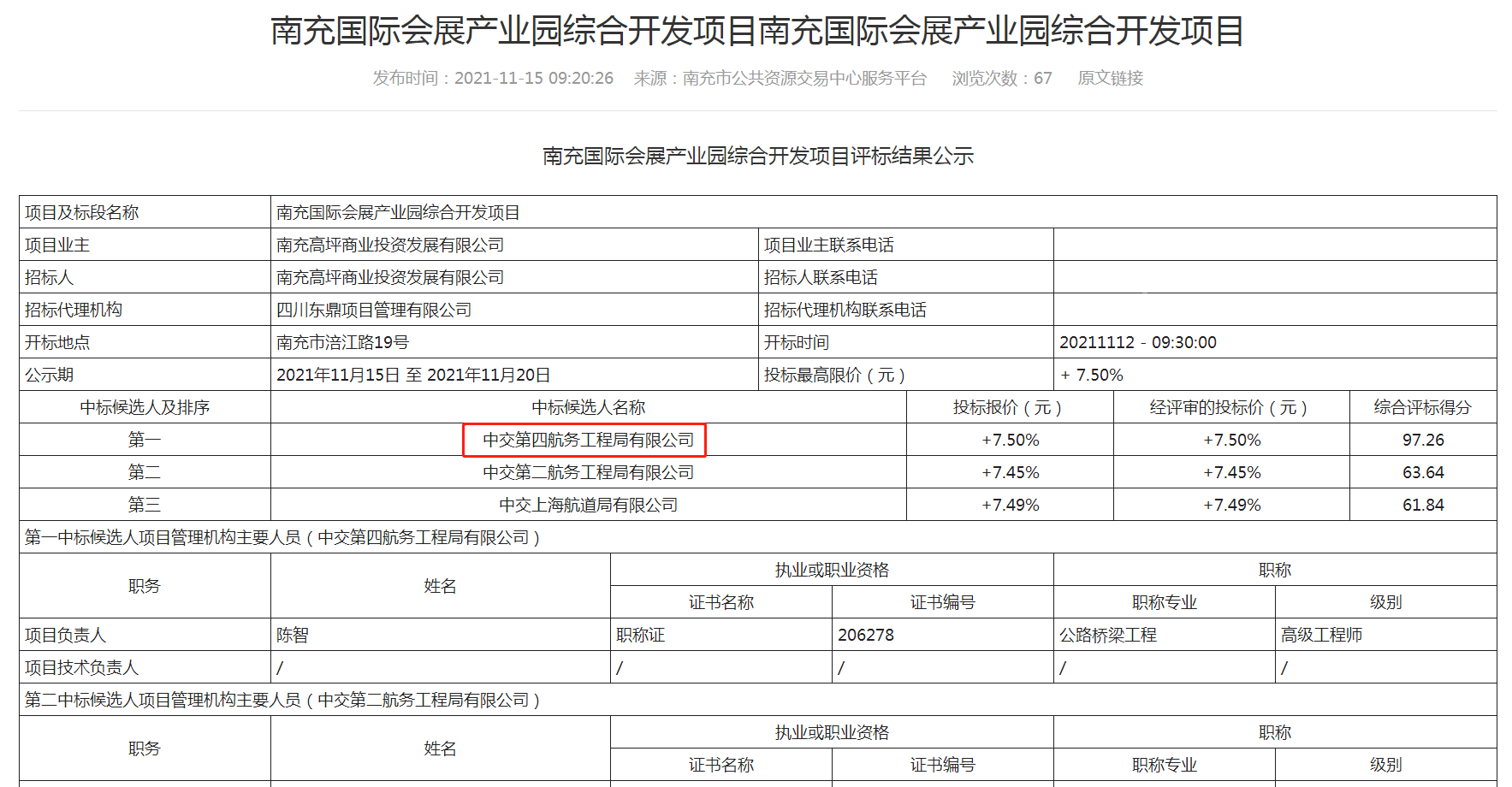
Task: Click the 第一 rank cell
Action: tap(145, 440)
